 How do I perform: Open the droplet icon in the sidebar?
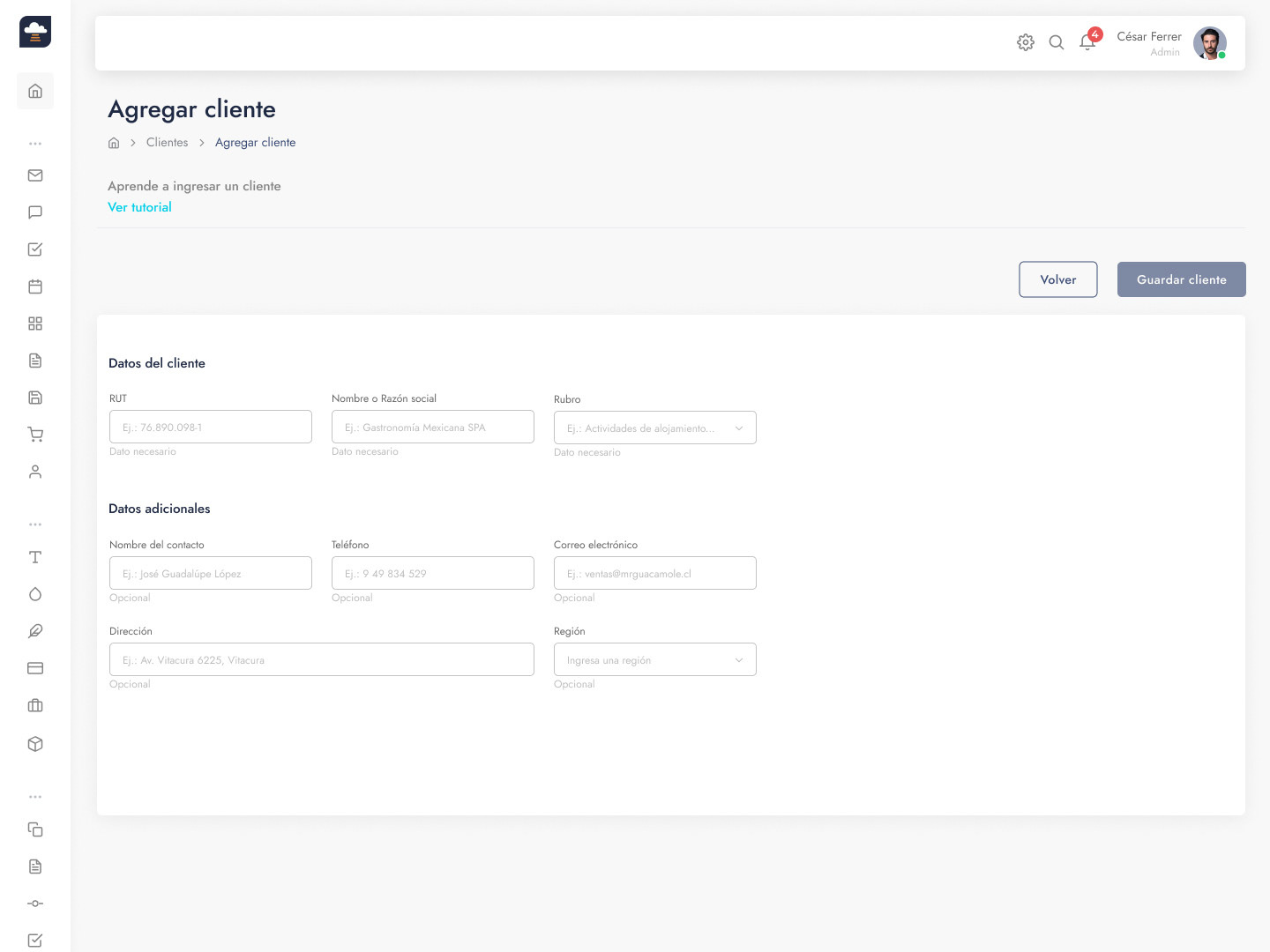tap(35, 594)
